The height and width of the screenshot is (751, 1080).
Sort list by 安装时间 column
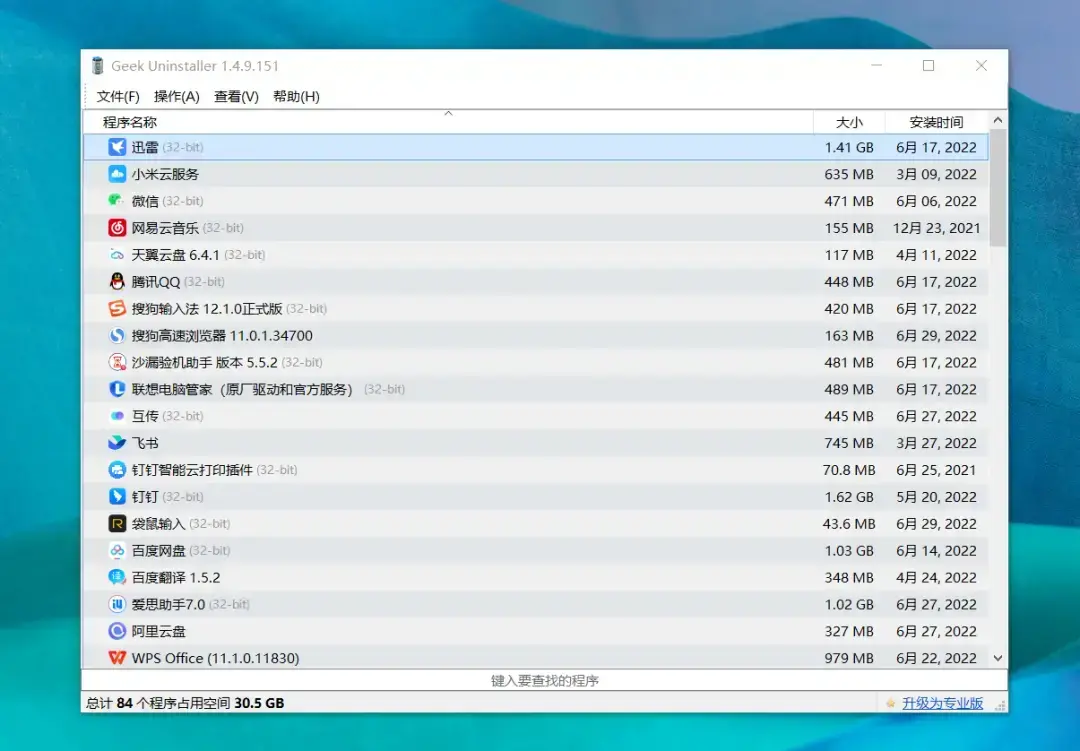click(936, 122)
